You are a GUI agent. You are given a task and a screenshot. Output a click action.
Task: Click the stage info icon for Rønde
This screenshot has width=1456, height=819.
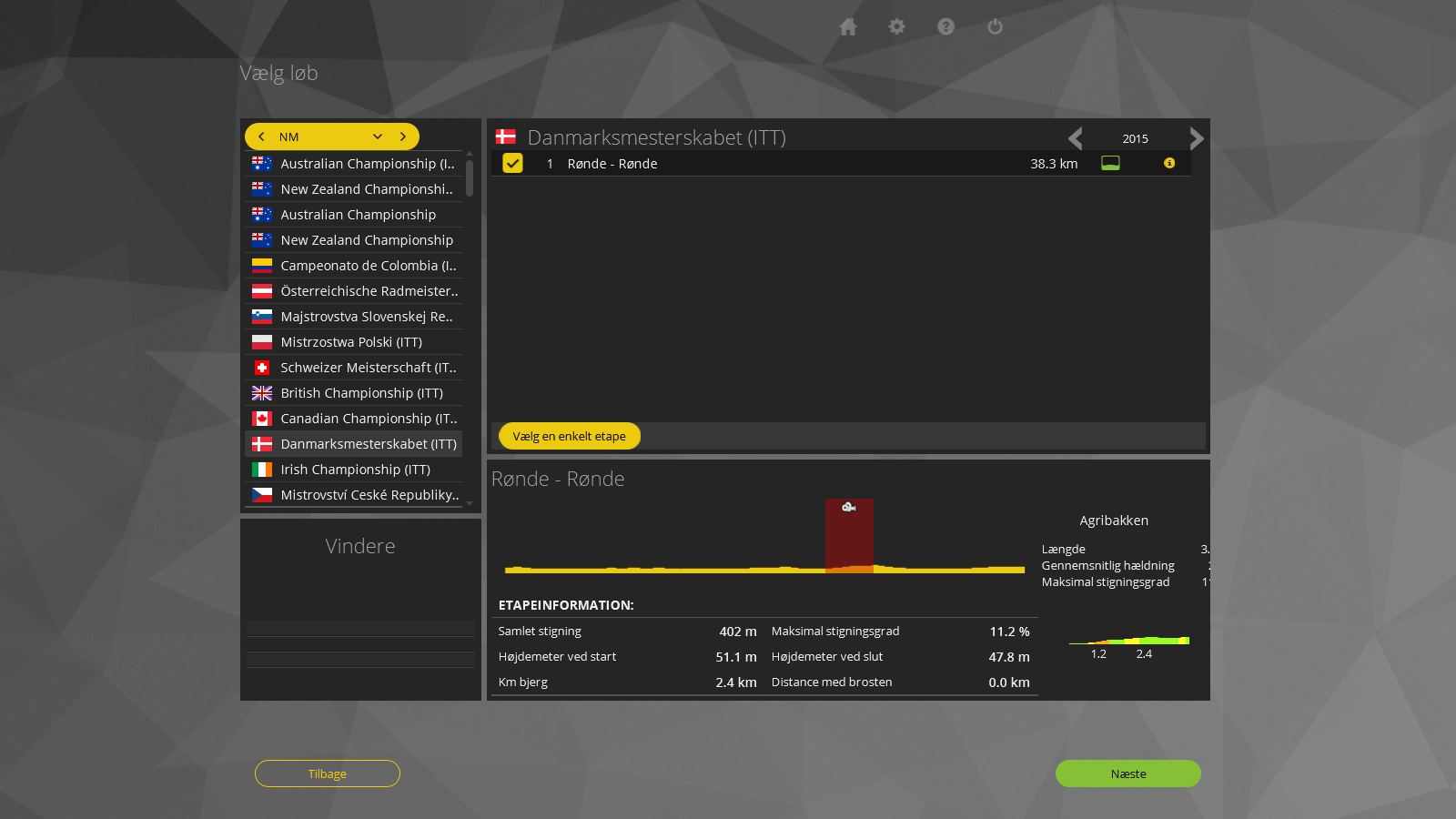pos(1169,164)
